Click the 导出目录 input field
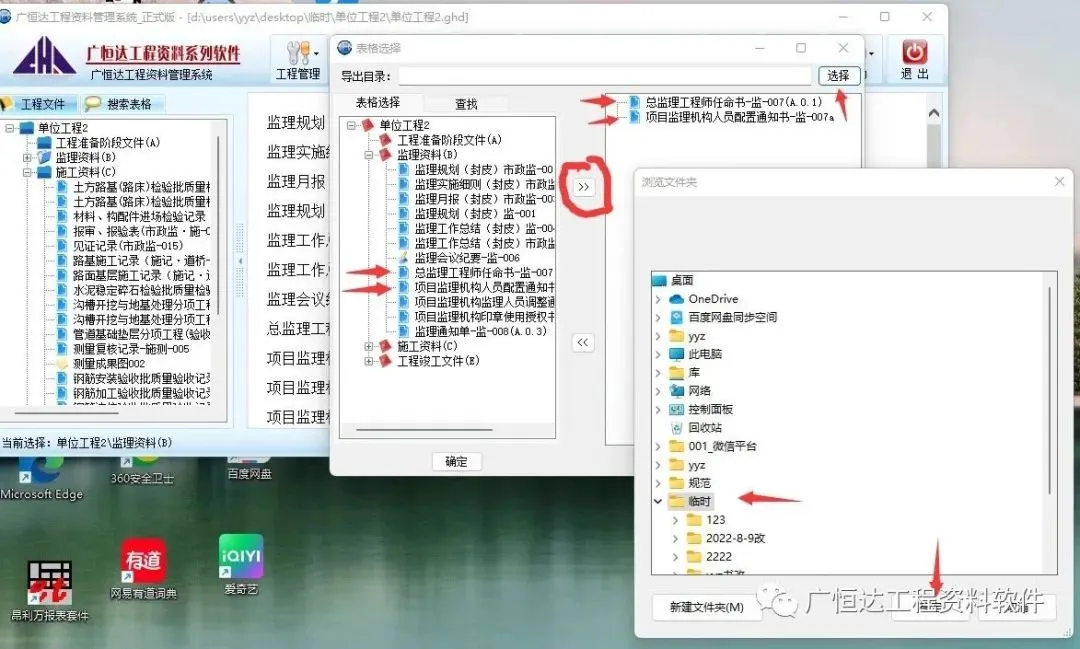 [x=605, y=76]
